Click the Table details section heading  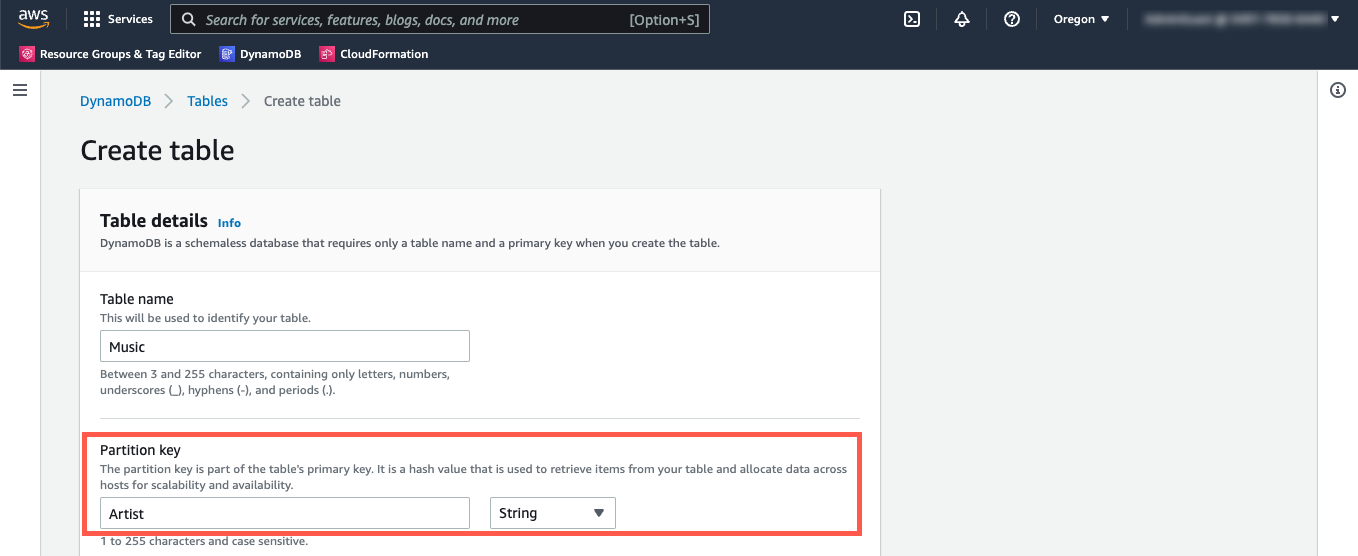(x=154, y=221)
